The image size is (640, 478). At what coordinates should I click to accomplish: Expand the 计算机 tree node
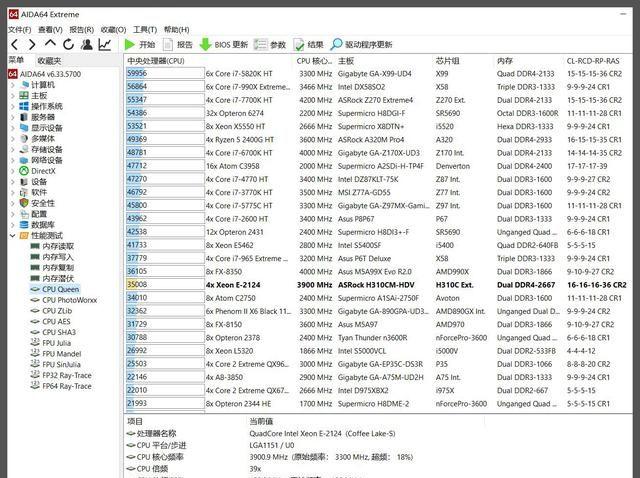coord(13,85)
